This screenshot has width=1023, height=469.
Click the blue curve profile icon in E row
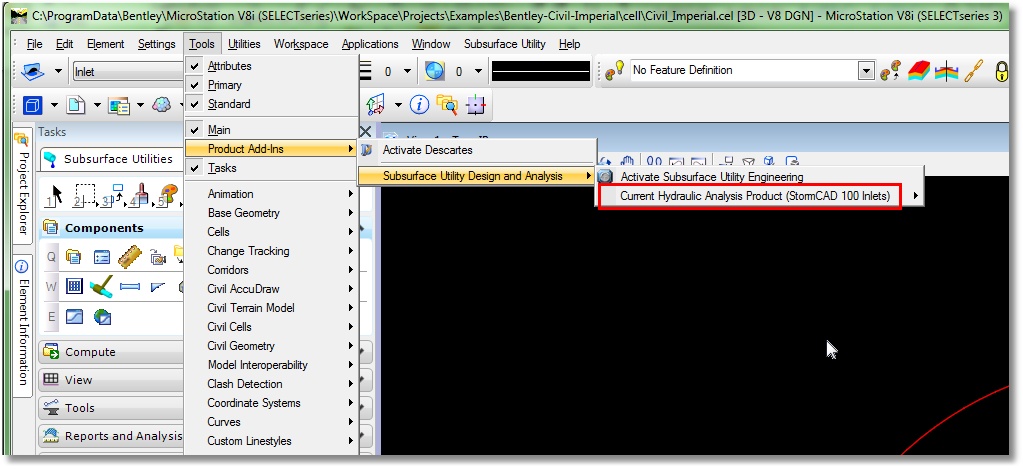[x=74, y=316]
